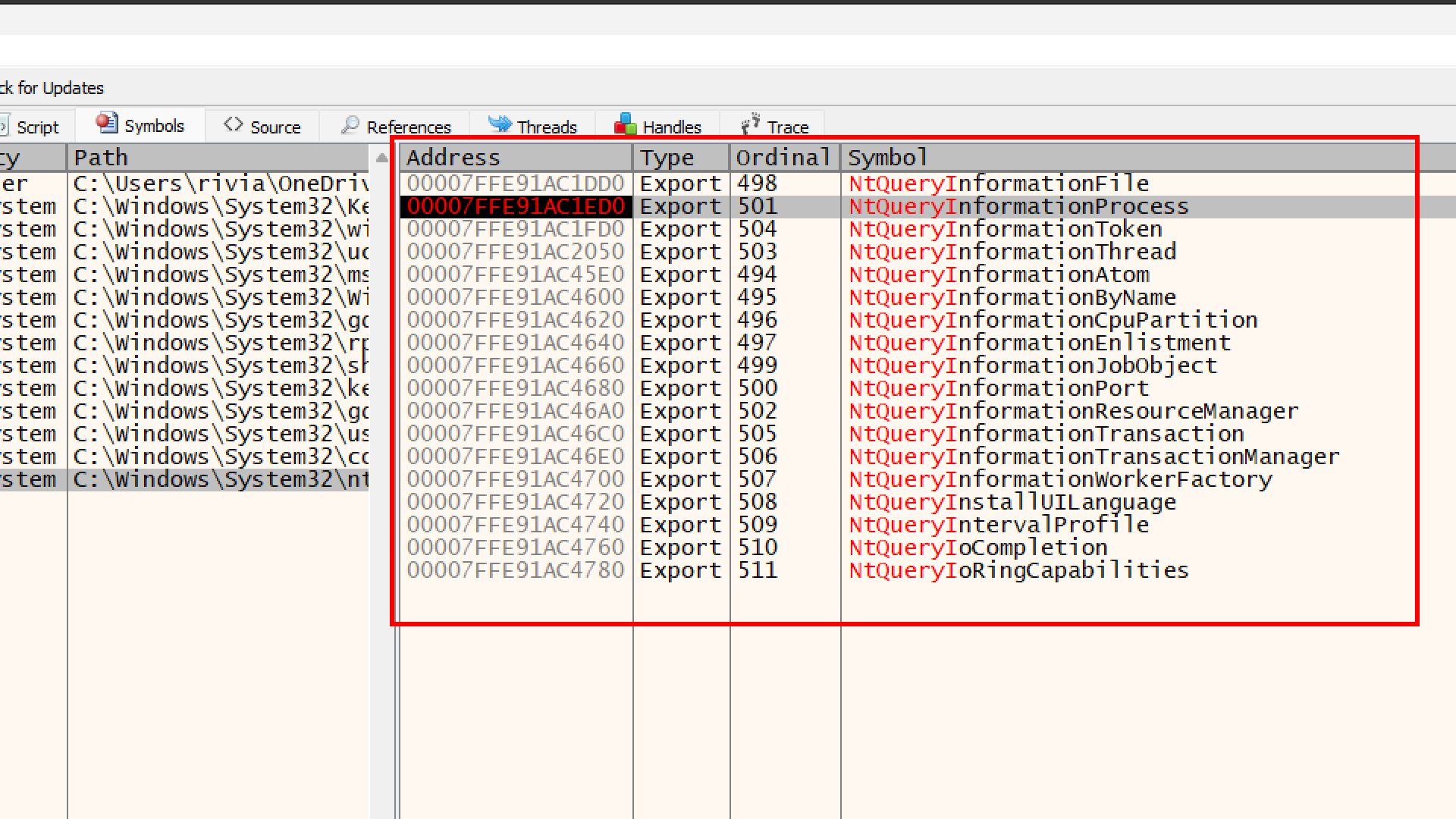Select the NtQueryInformationThread symbol row
This screenshot has width=1456, height=819.
(1012, 252)
